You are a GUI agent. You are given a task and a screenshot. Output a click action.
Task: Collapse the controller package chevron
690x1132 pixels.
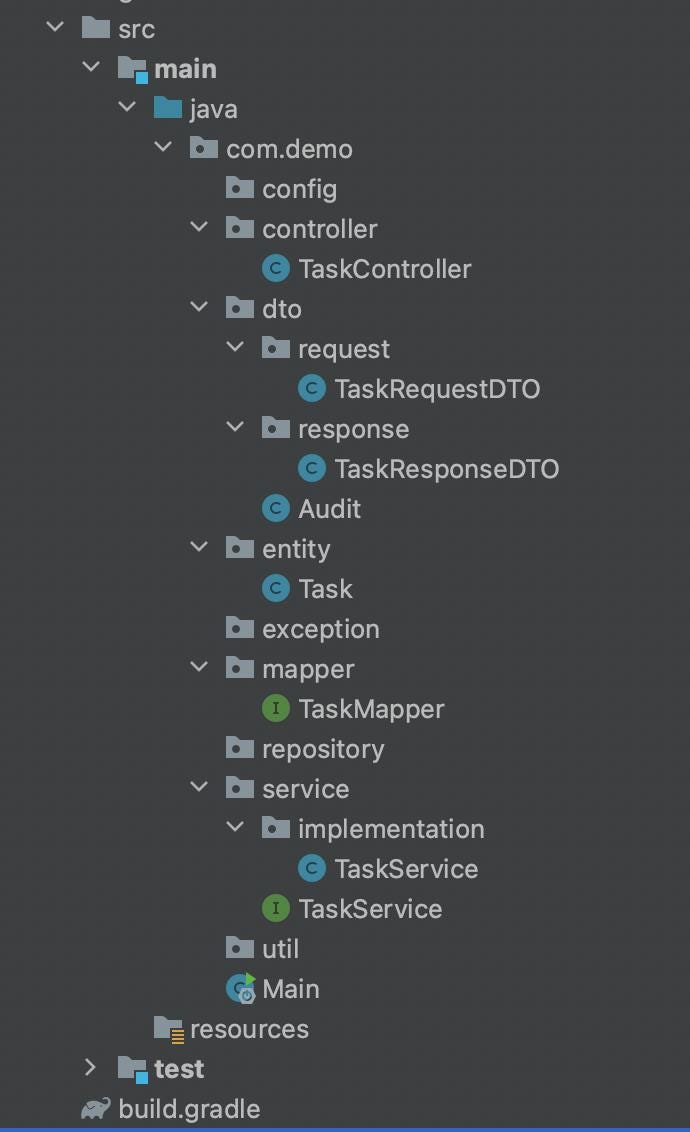198,227
